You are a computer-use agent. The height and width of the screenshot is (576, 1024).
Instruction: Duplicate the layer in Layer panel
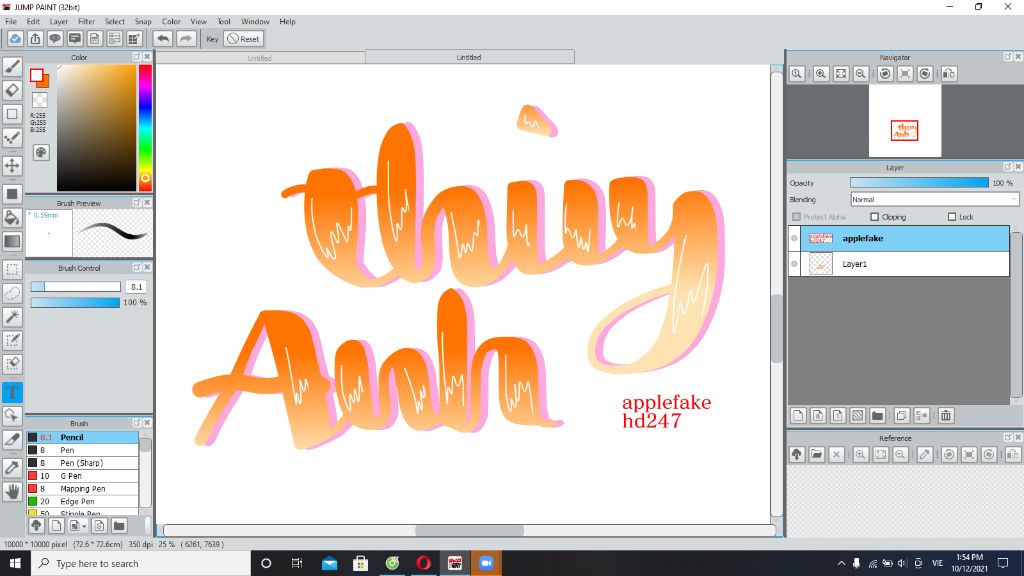pos(902,415)
